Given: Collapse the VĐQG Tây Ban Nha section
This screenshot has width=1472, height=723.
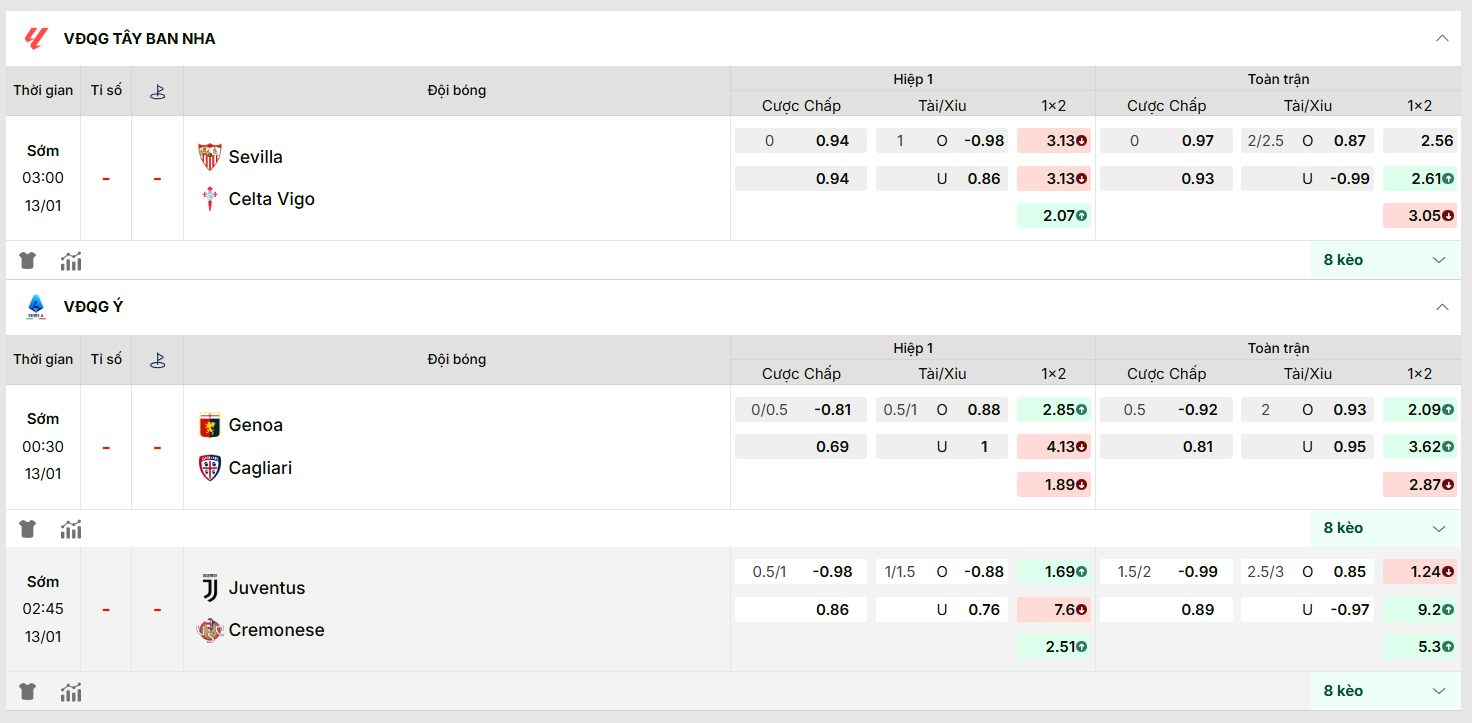Looking at the screenshot, I should click(x=1441, y=39).
